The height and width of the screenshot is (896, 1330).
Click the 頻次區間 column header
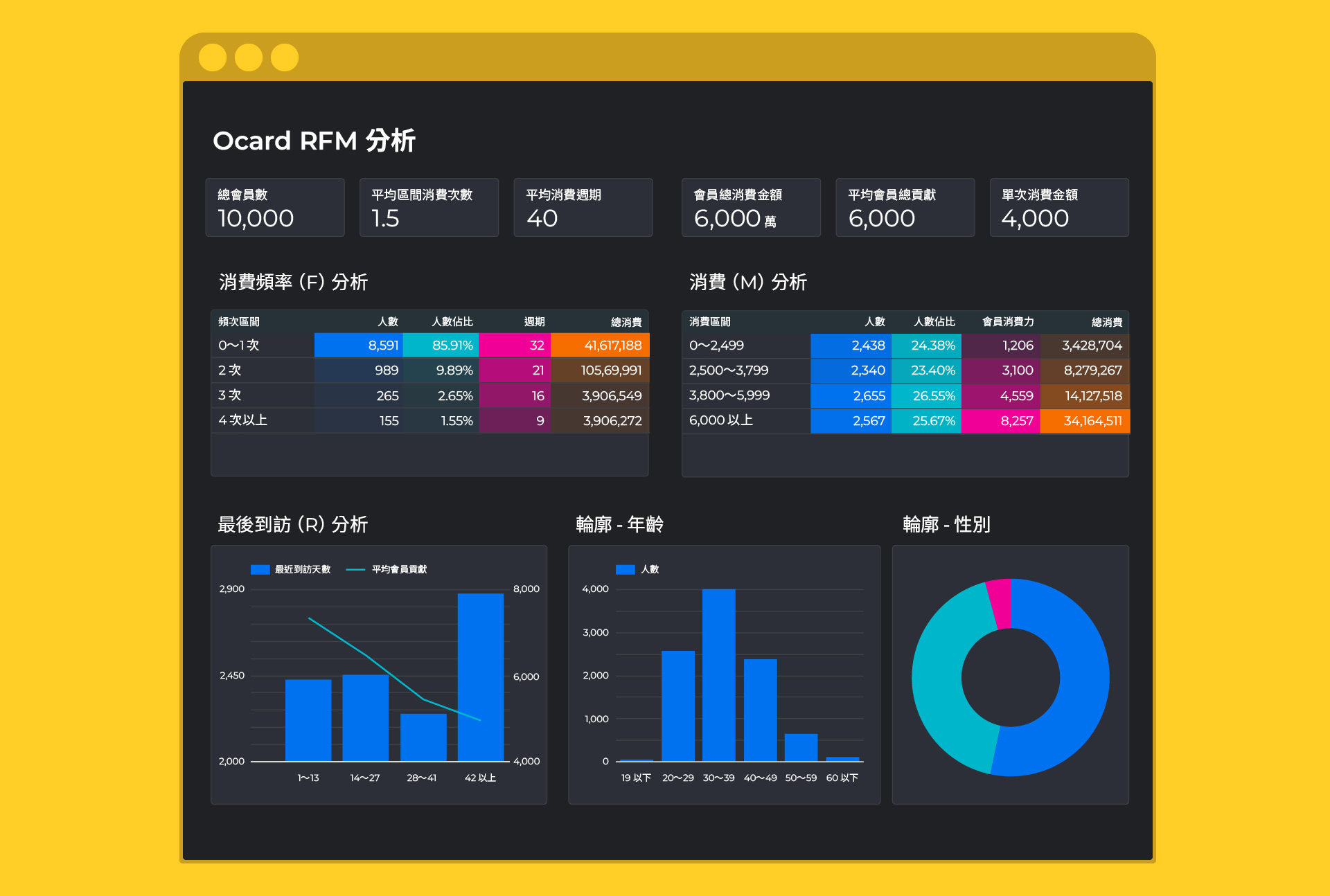click(x=239, y=322)
